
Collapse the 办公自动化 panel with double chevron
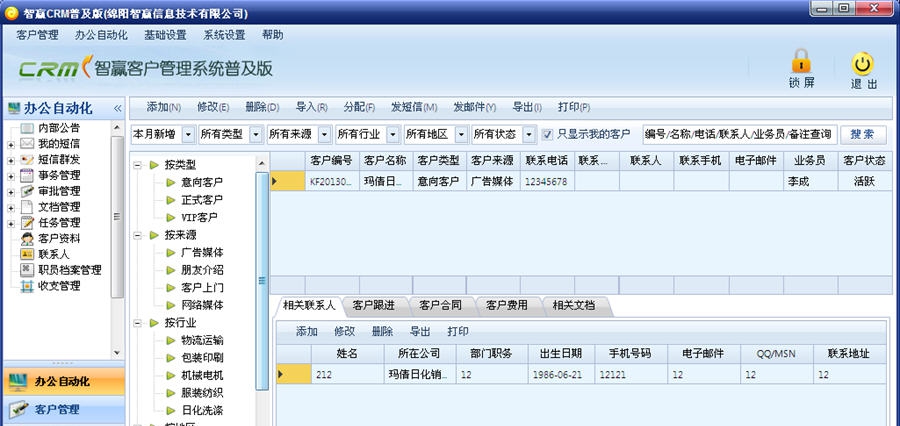tap(117, 108)
